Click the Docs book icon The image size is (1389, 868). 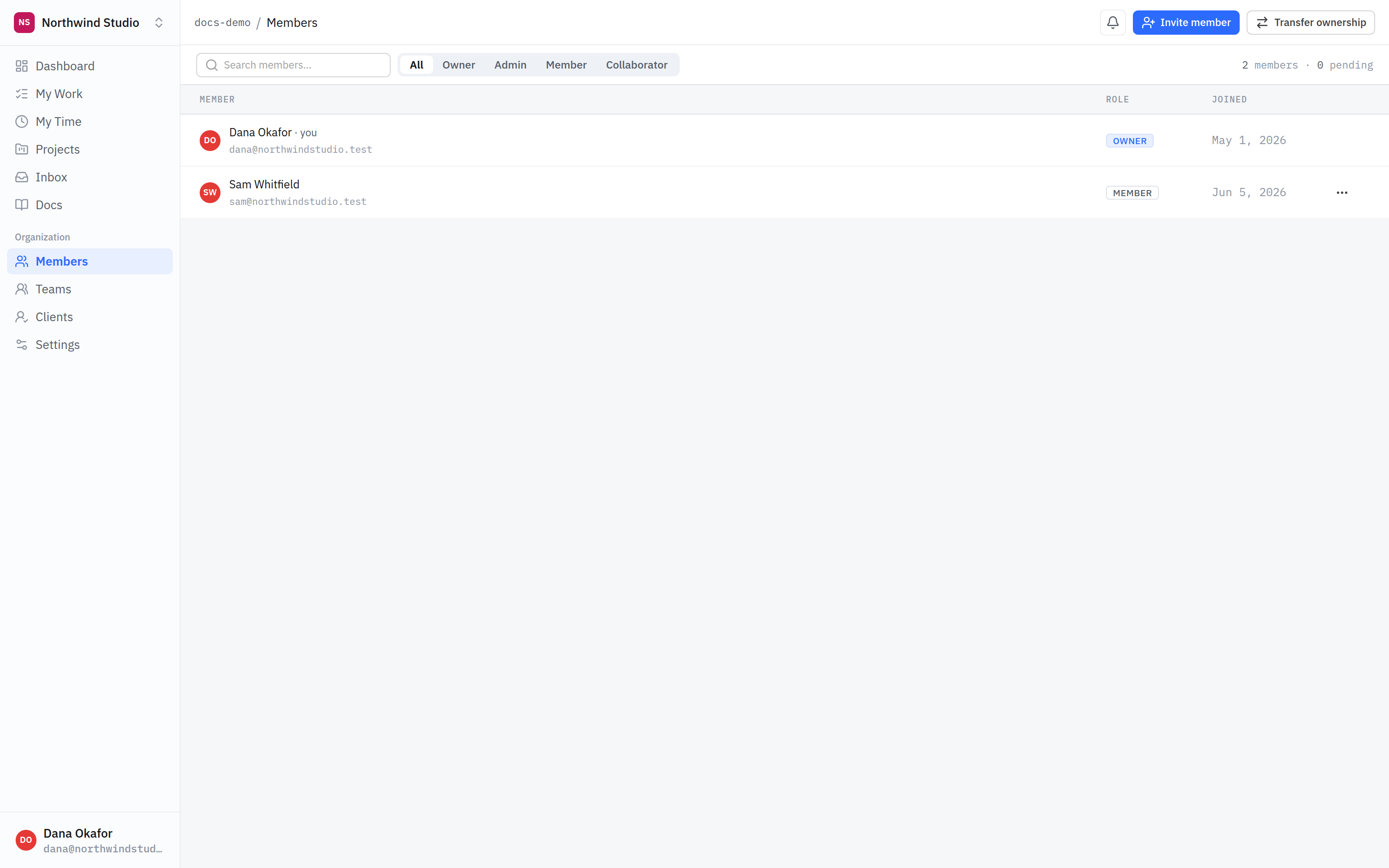coord(22,205)
